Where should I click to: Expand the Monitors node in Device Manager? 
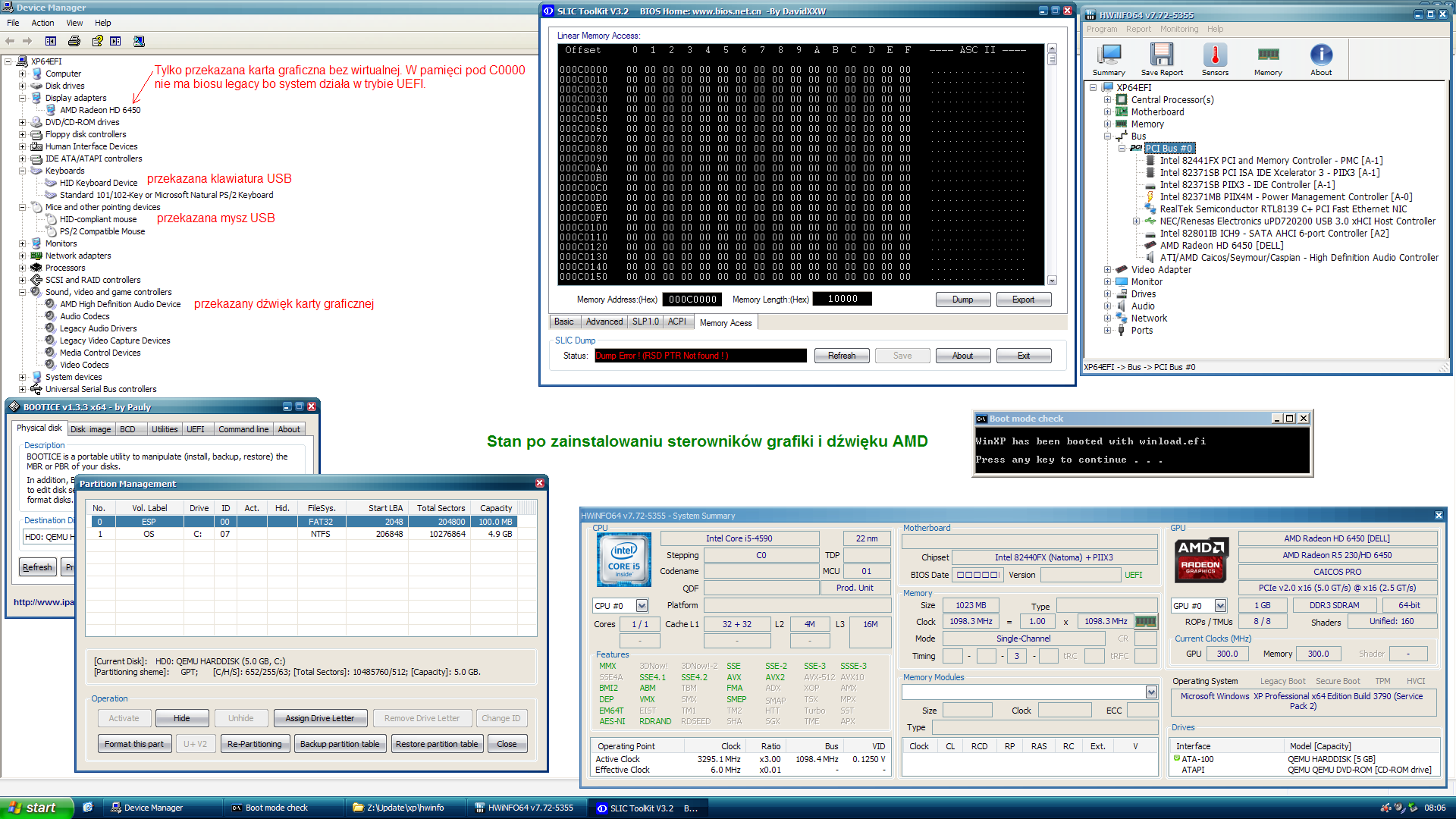(23, 243)
